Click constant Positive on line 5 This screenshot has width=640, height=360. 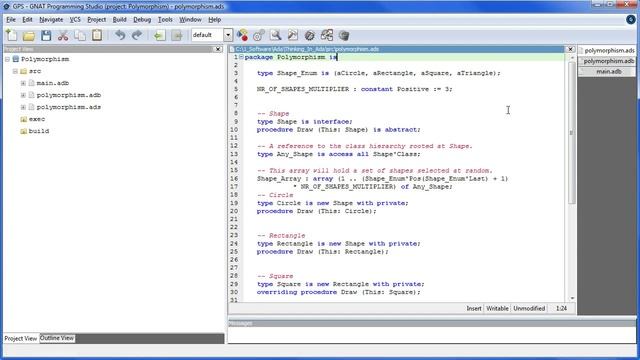(395, 89)
